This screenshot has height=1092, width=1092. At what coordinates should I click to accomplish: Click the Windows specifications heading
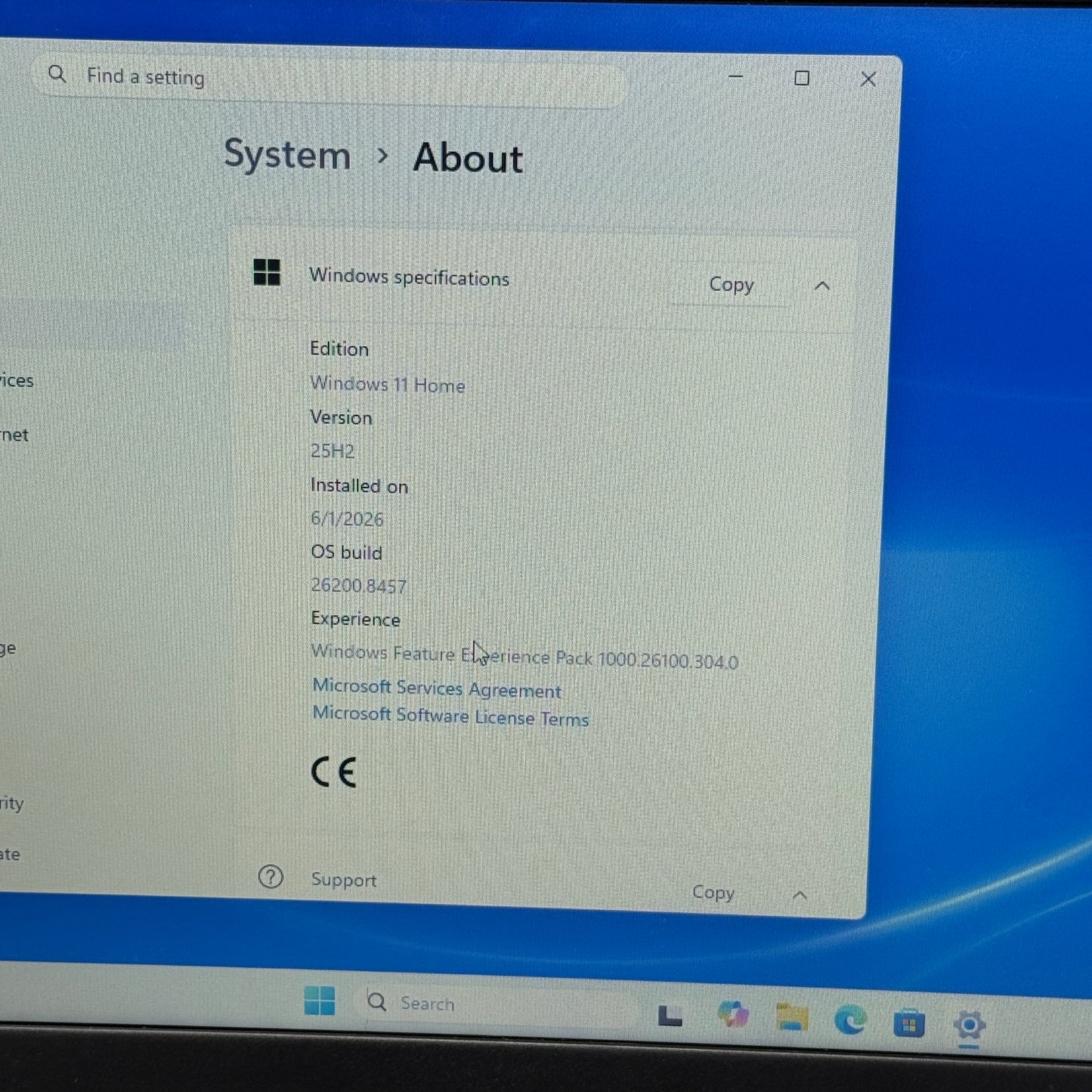tap(409, 277)
